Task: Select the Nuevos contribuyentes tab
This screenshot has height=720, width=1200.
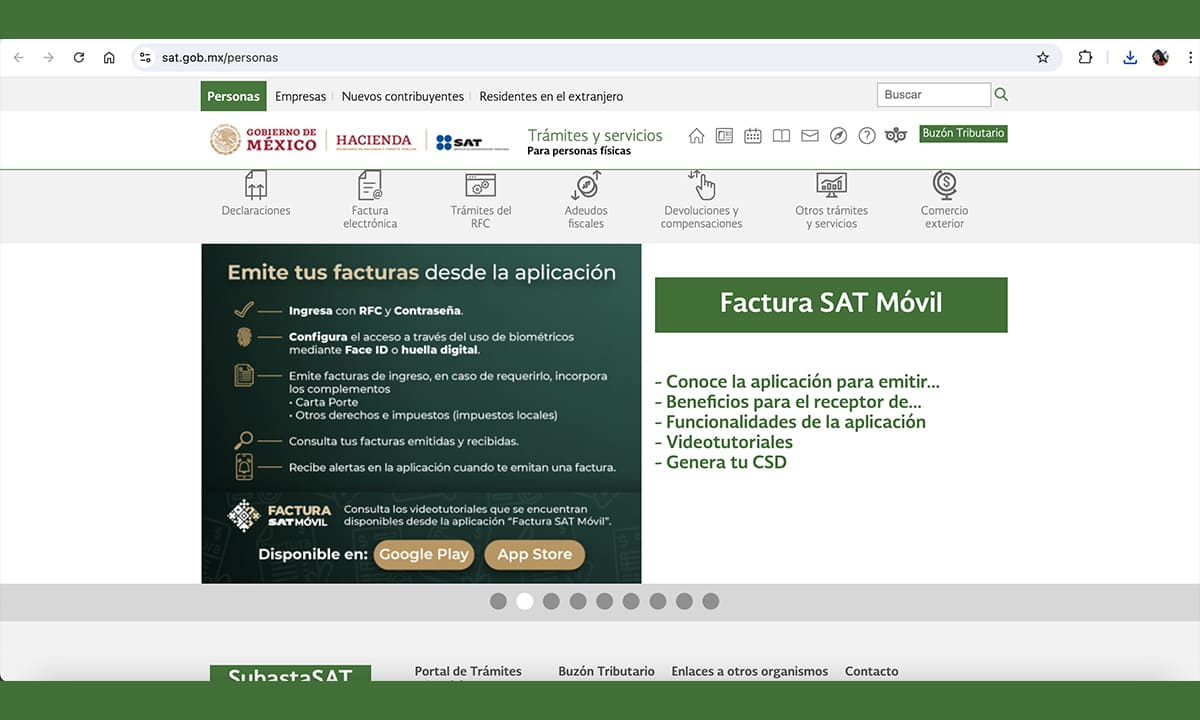Action: click(403, 96)
